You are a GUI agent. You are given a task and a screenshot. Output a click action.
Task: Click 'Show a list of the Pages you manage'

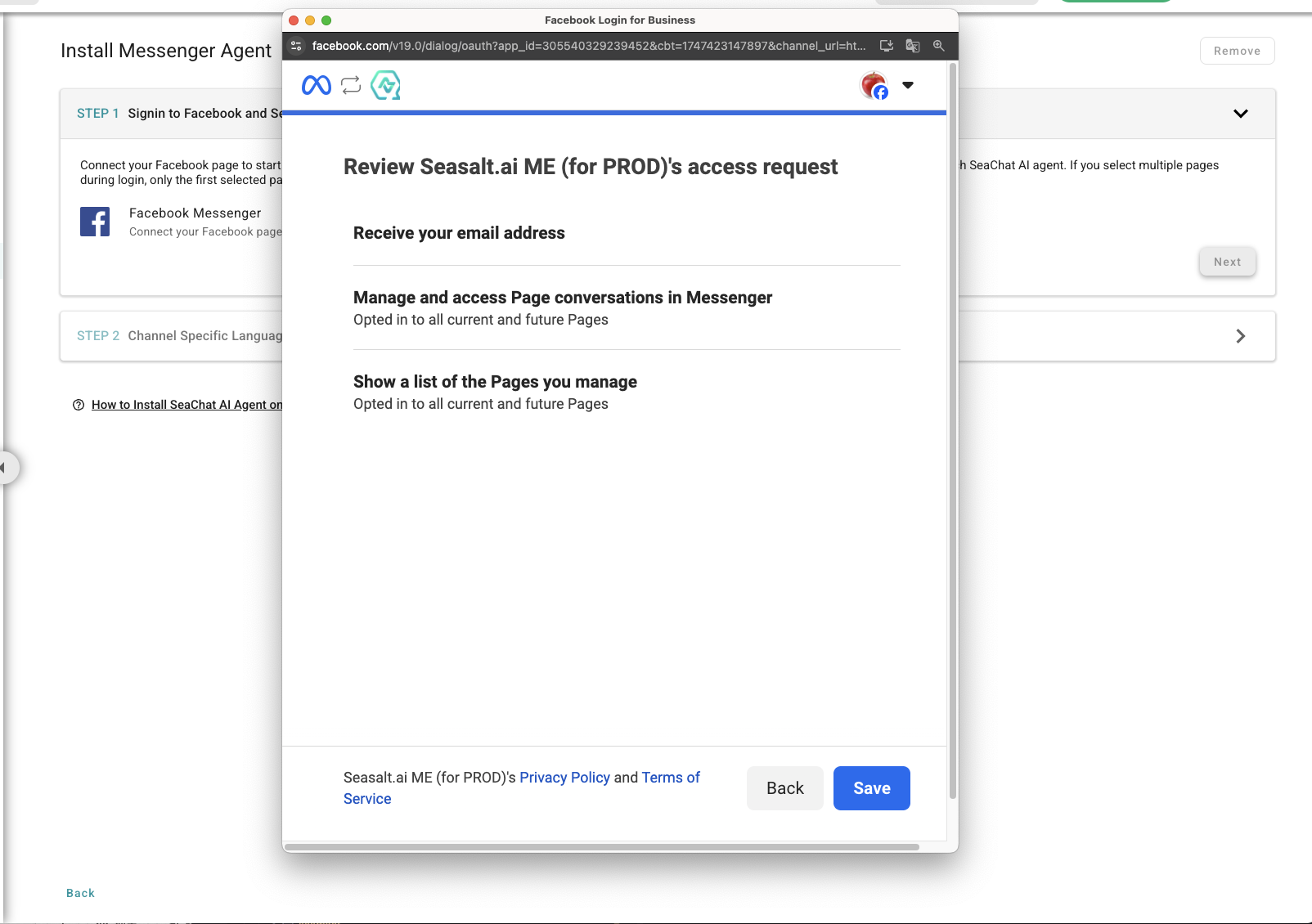pyautogui.click(x=495, y=382)
